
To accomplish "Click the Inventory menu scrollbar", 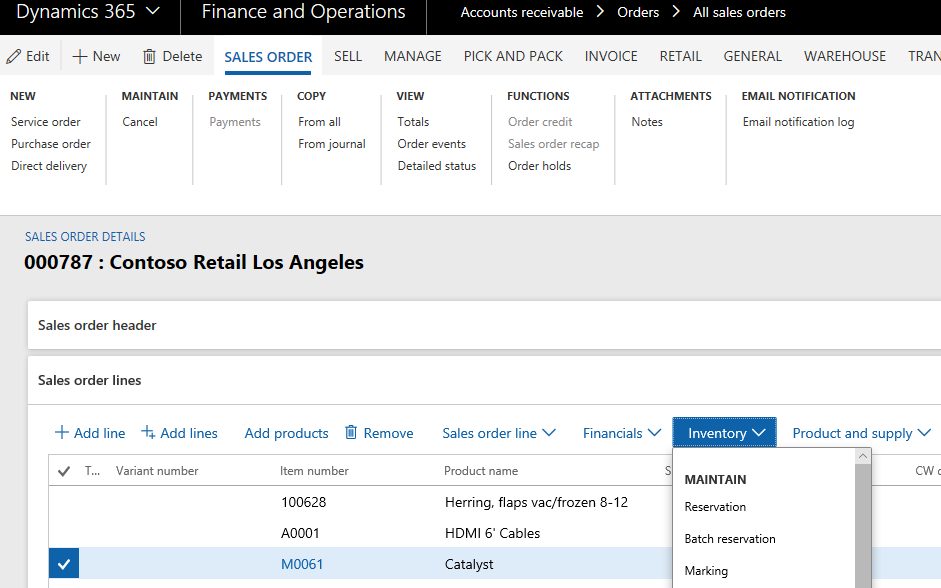I will click(863, 520).
